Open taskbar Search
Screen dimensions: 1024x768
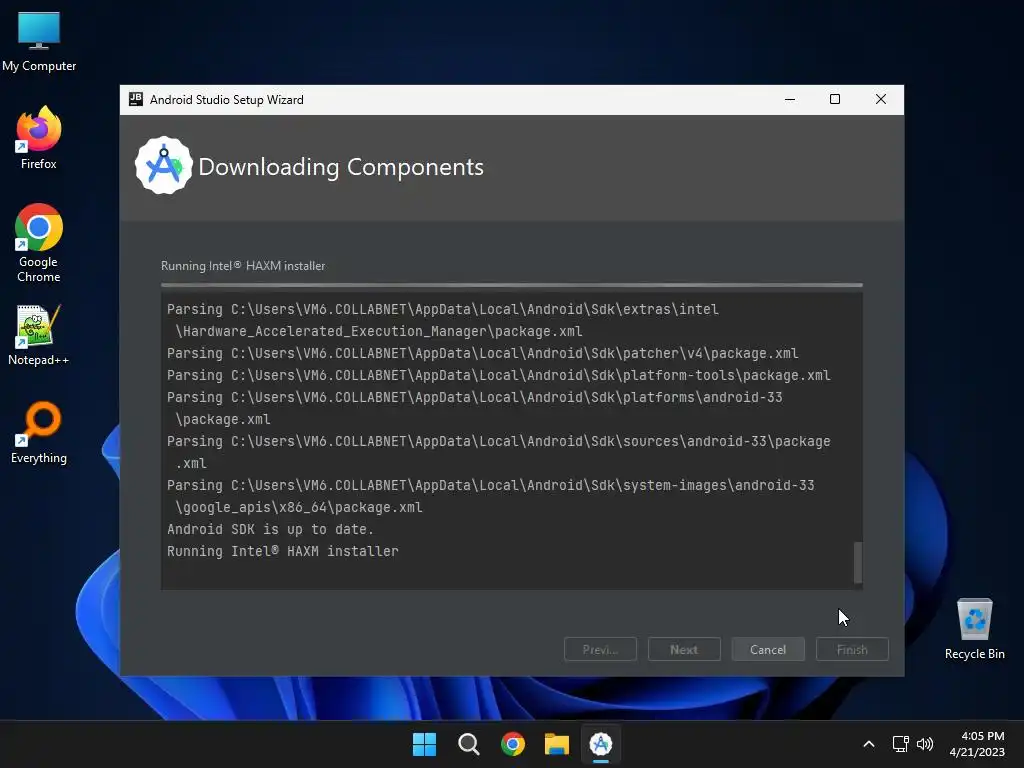[468, 744]
